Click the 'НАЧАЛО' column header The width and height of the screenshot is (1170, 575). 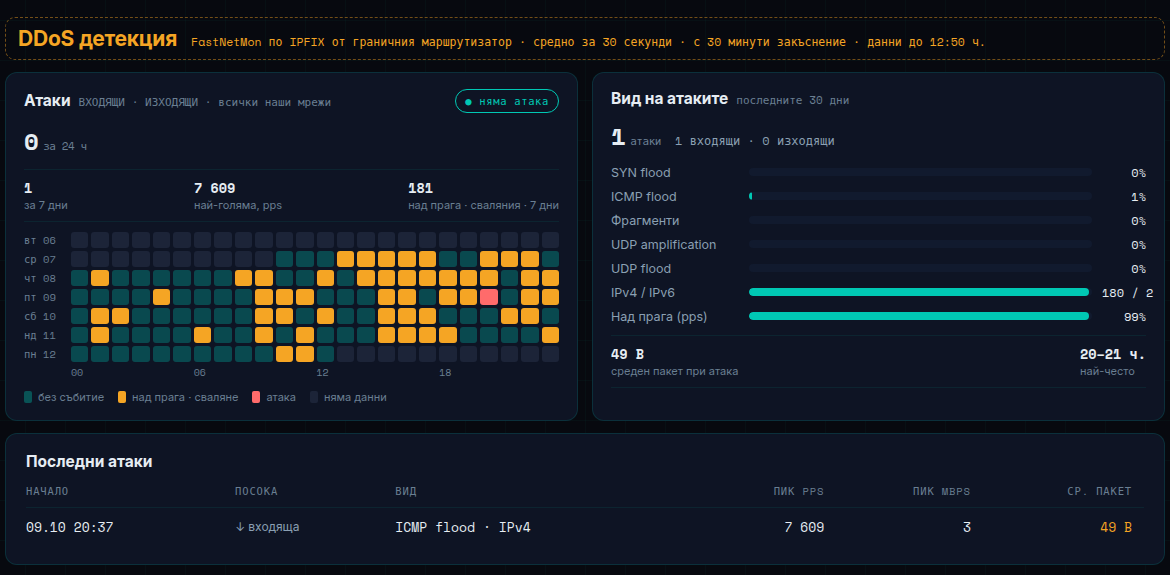[47, 491]
